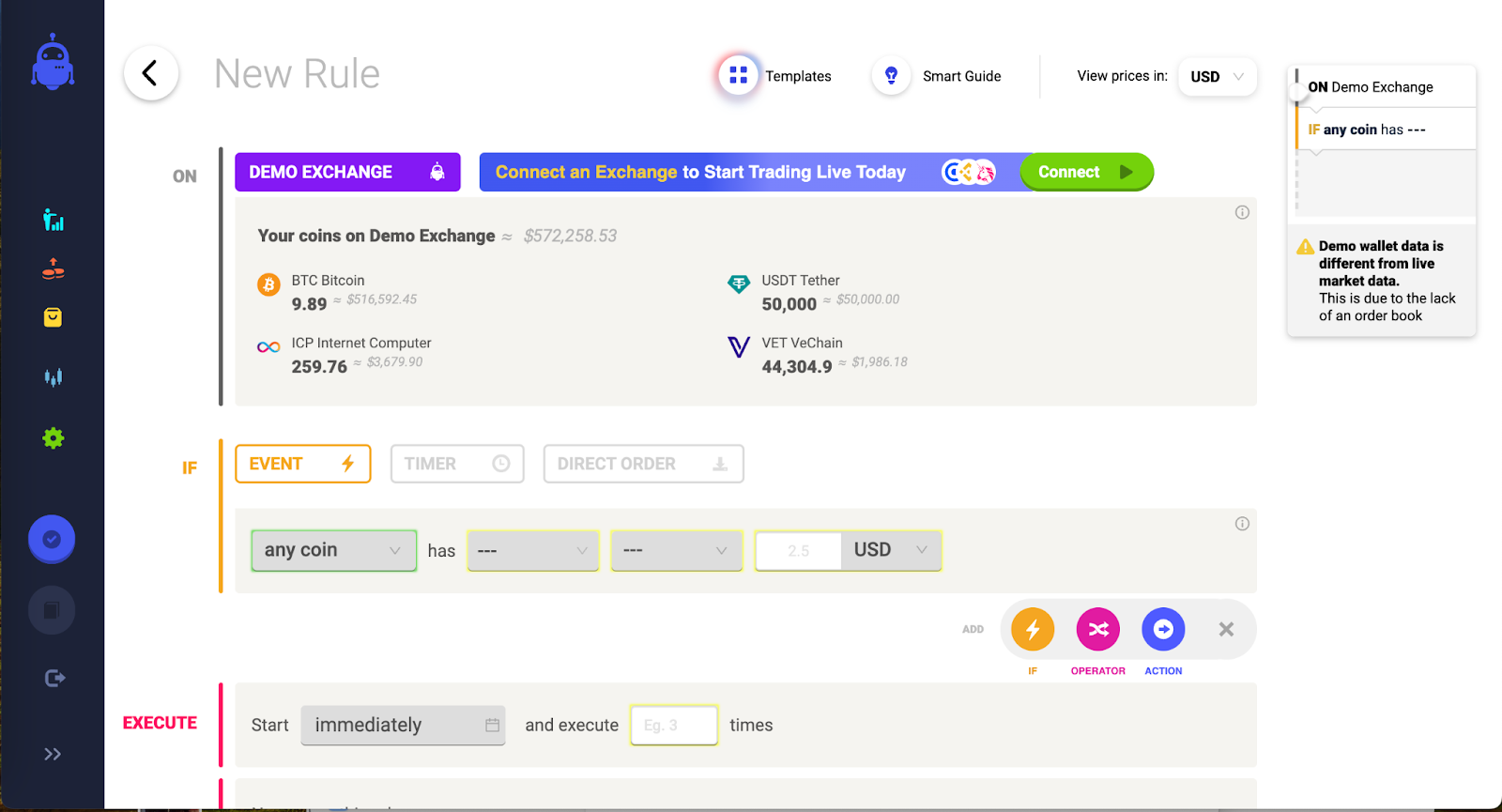Click the download icon in DIRECT ORDER

point(720,464)
